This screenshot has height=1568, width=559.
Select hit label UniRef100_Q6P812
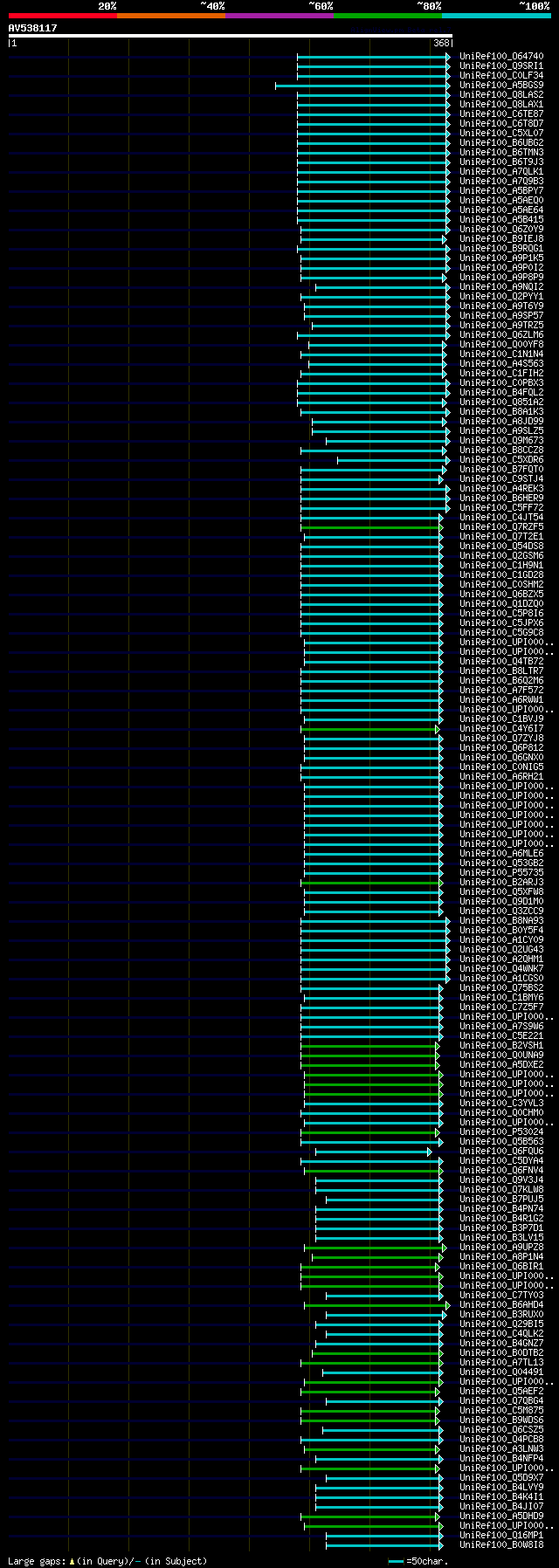point(501,748)
